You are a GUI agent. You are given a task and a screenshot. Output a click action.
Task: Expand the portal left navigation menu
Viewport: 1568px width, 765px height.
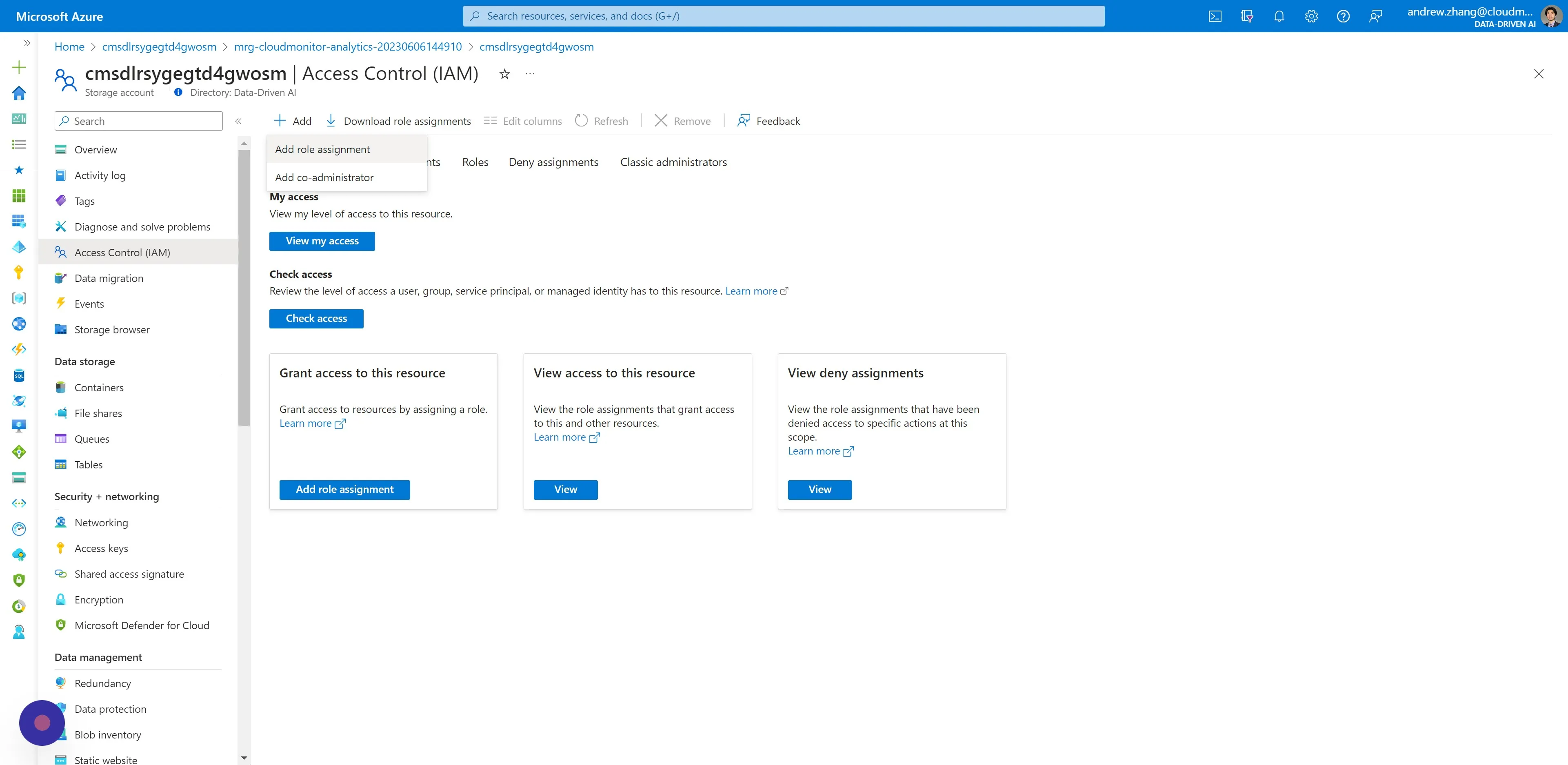27,43
